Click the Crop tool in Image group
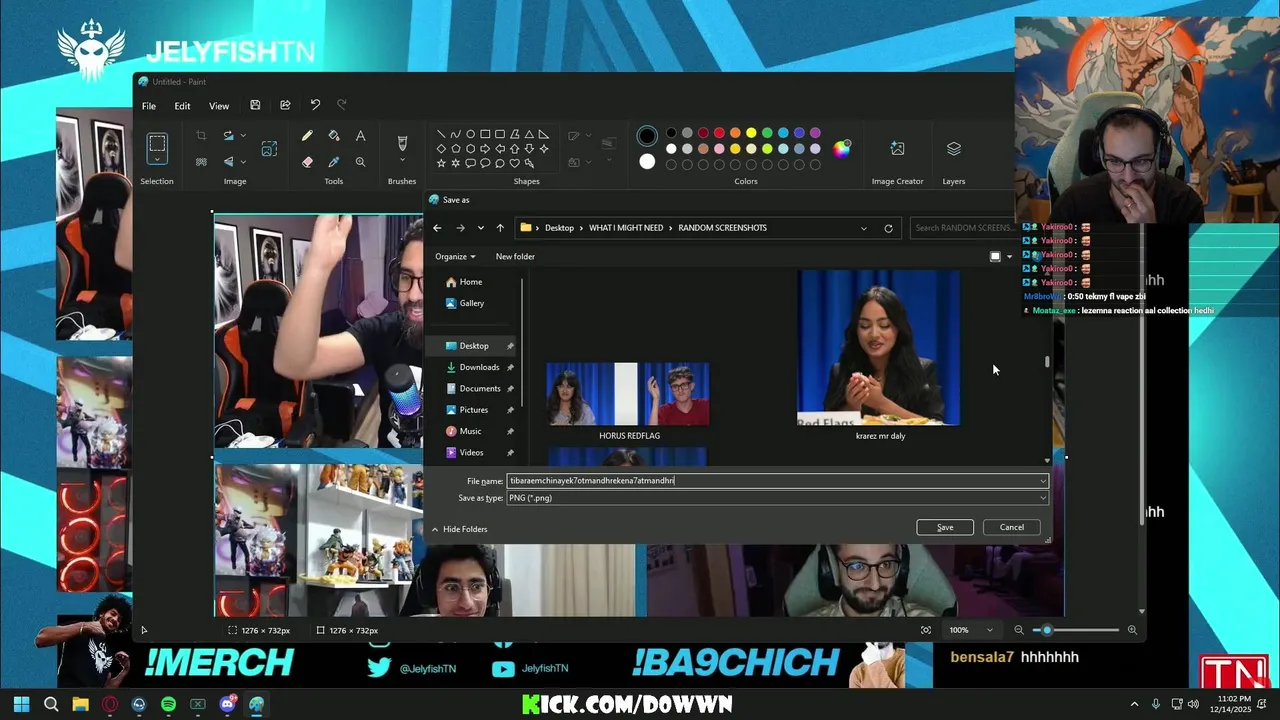The width and height of the screenshot is (1280, 720). [x=201, y=136]
